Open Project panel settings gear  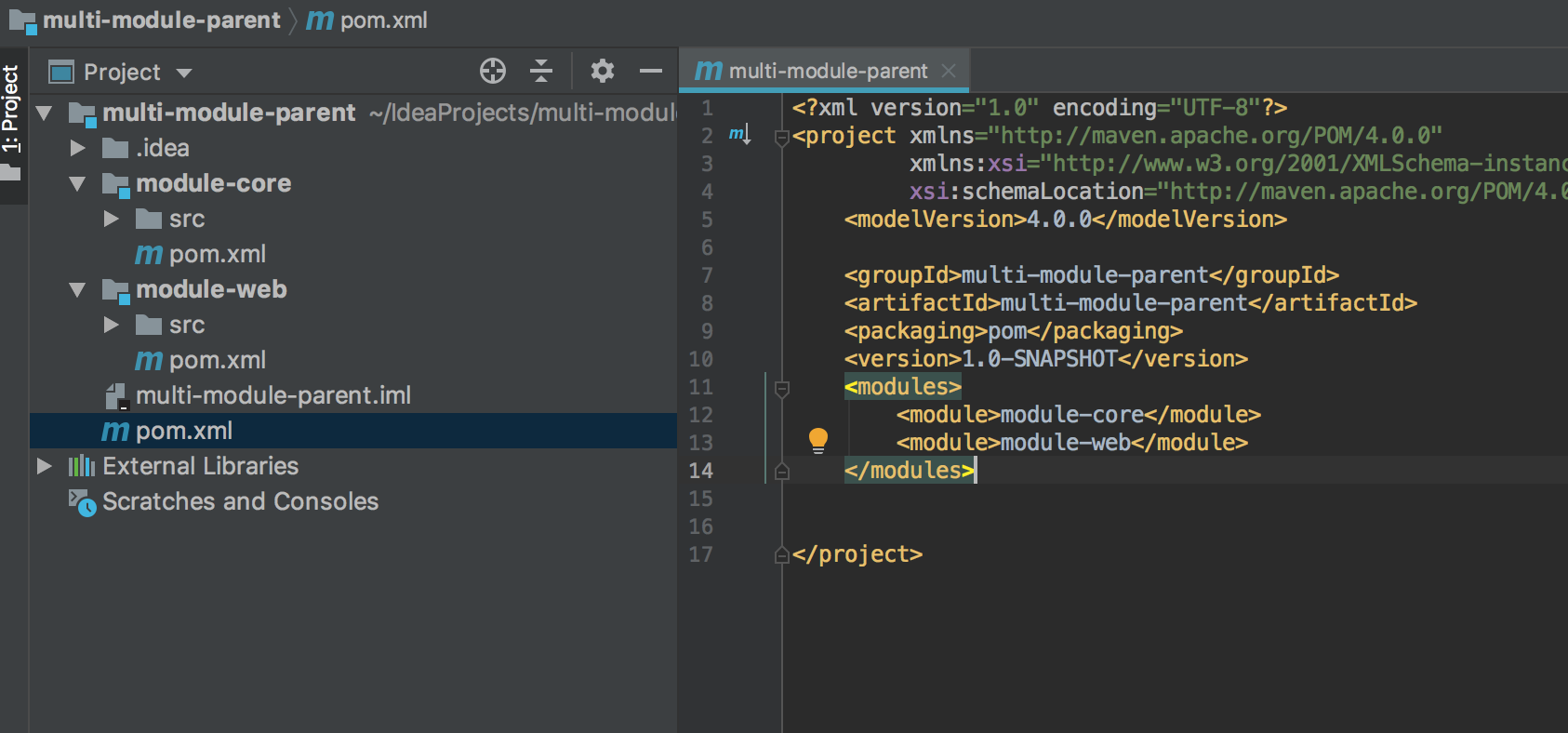pos(603,71)
